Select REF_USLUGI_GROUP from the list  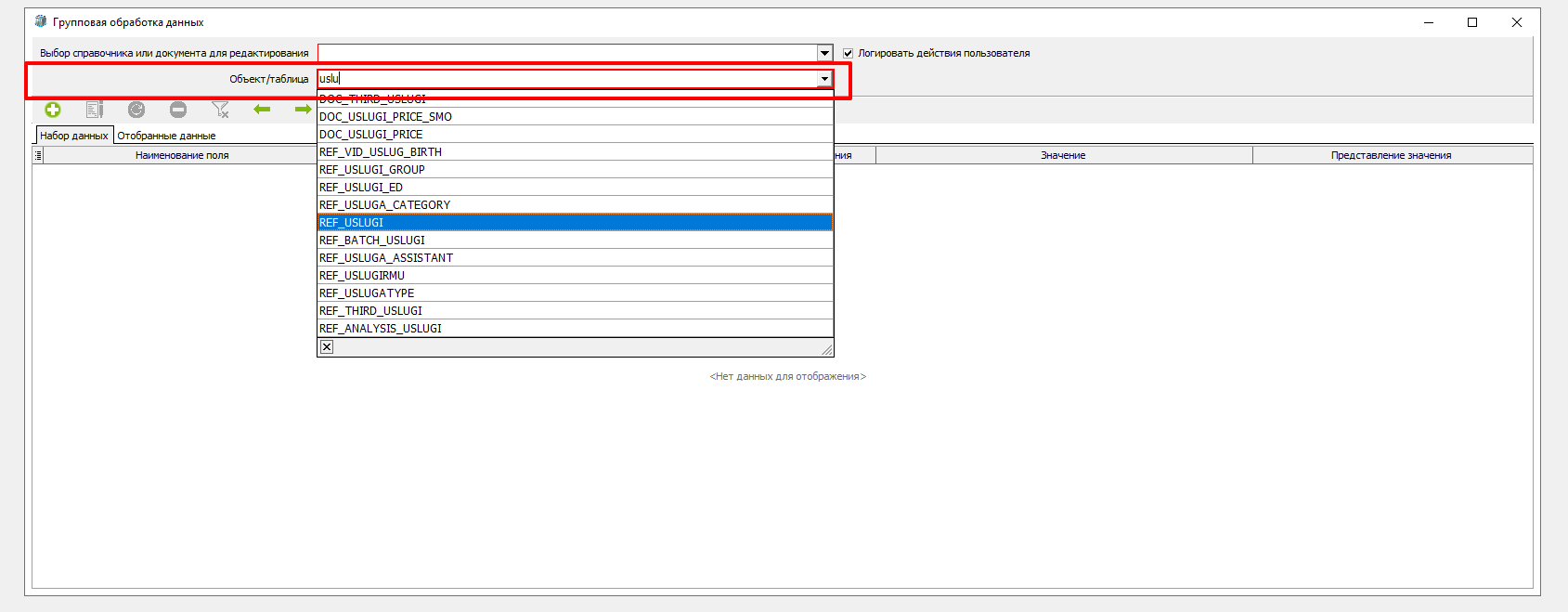coord(576,170)
